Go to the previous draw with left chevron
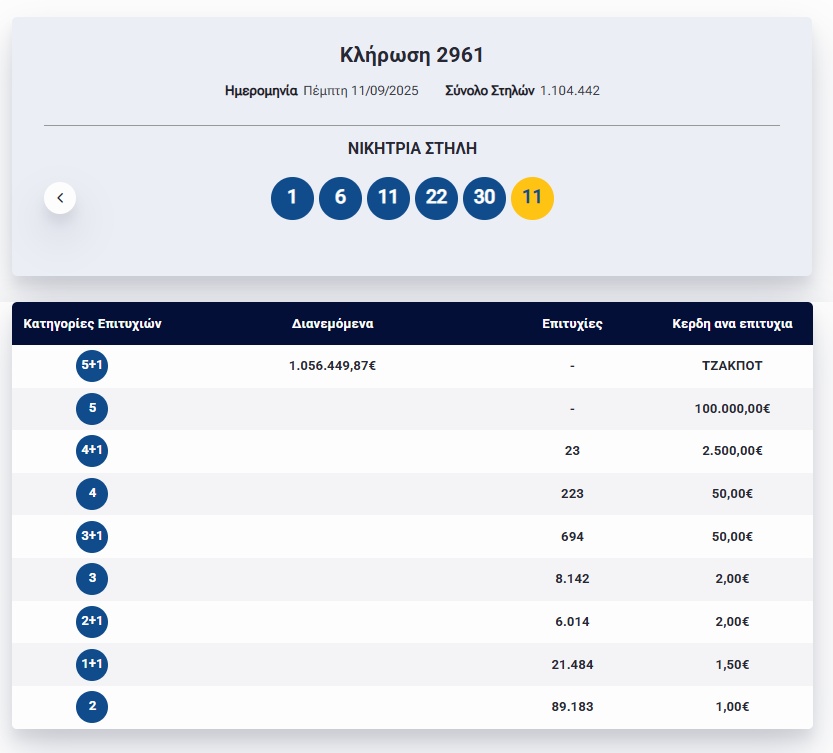 click(x=60, y=198)
